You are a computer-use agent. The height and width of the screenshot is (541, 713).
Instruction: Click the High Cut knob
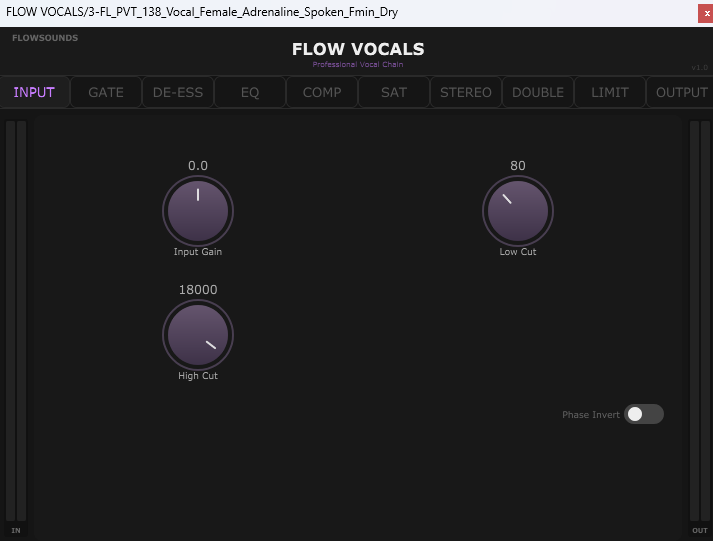click(198, 335)
